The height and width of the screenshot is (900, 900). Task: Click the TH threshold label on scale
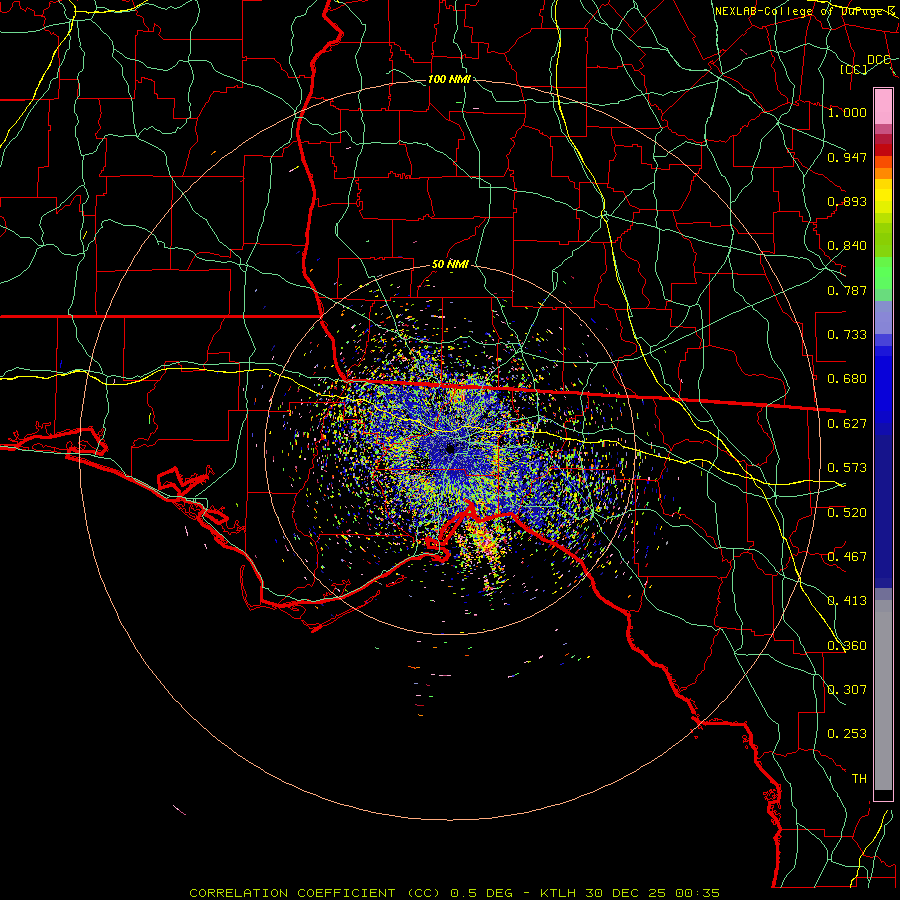(x=859, y=779)
